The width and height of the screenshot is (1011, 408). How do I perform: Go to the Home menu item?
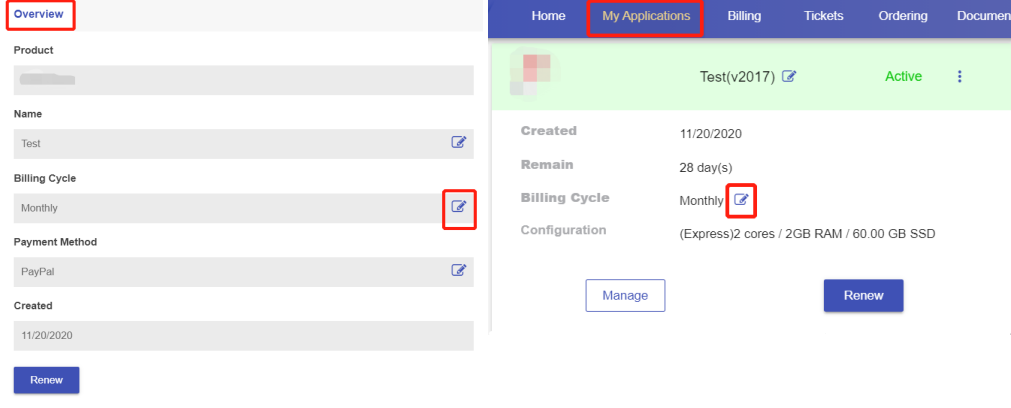pos(548,16)
